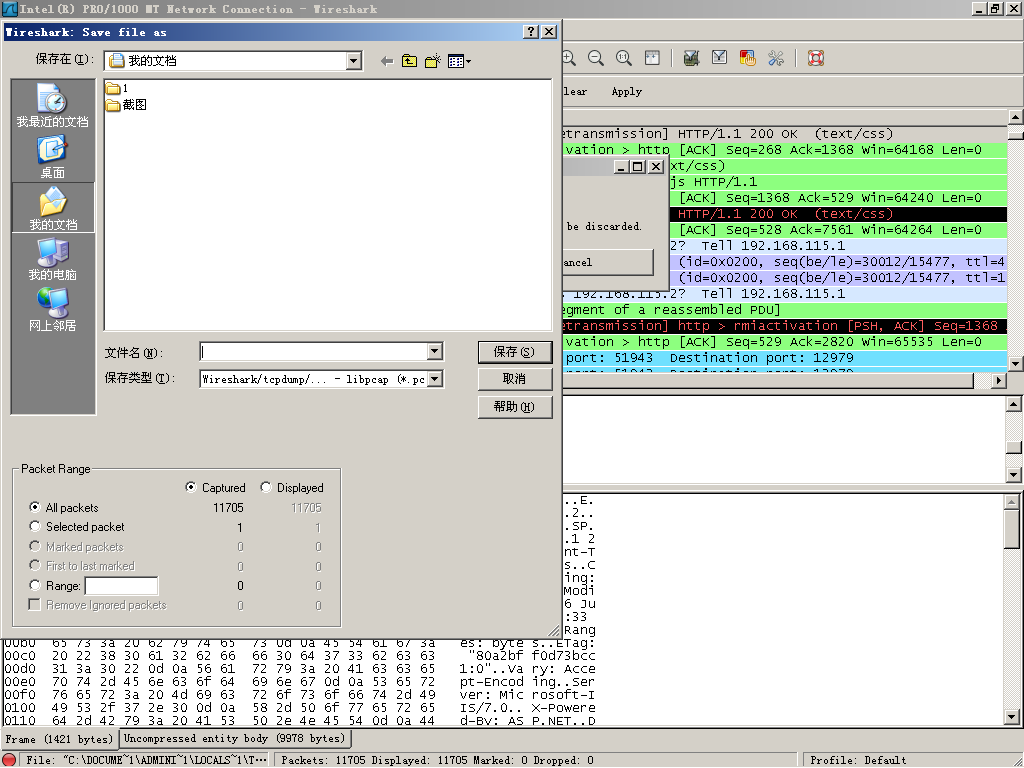Click the 取消 cancel button

(x=515, y=379)
